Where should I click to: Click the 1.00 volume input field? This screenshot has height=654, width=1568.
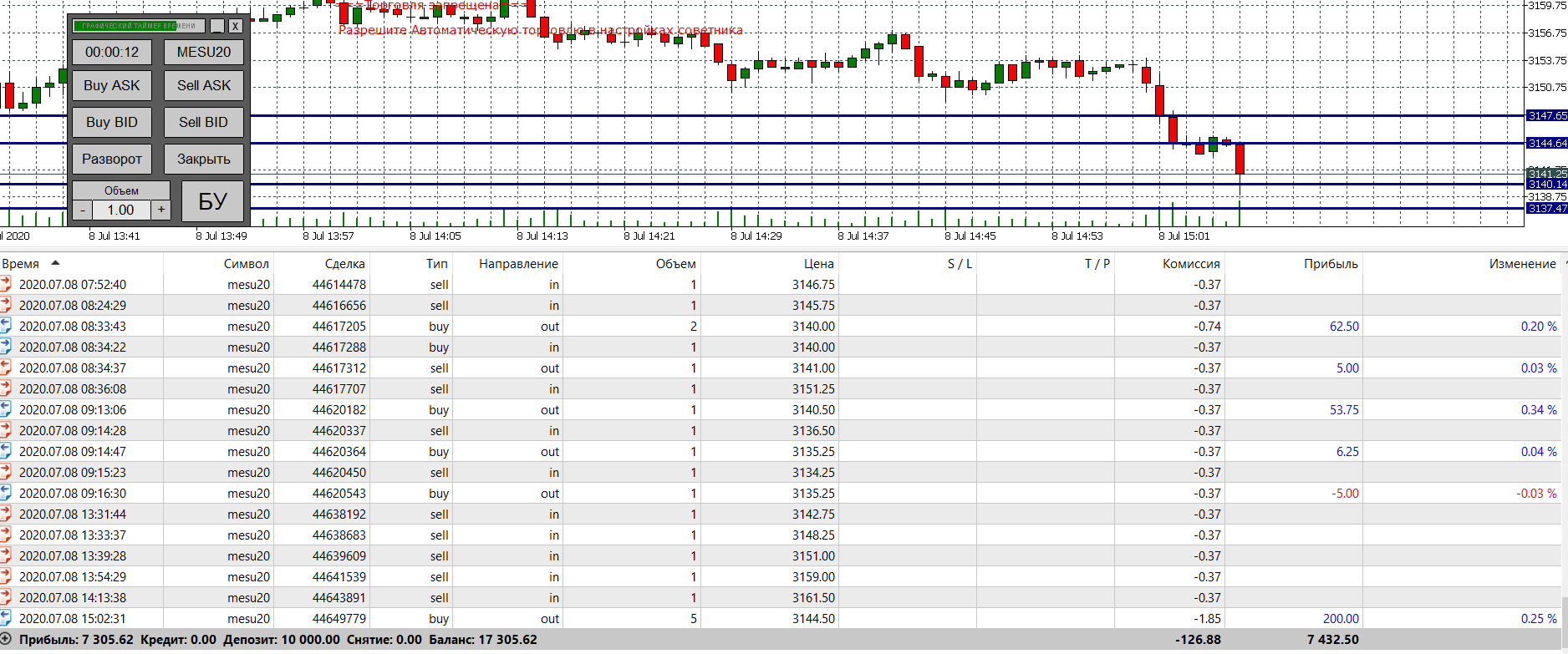click(x=121, y=210)
